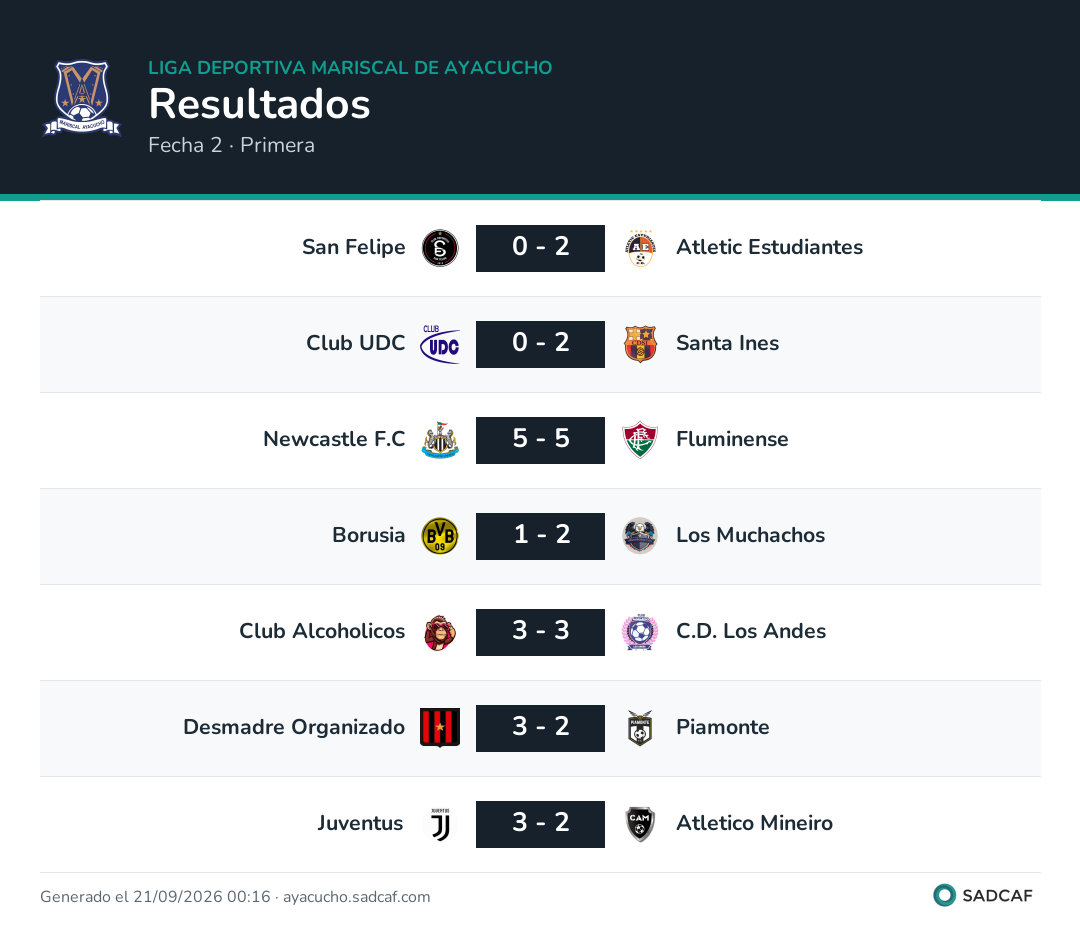Click the SADCAF logo in footer
Image resolution: width=1080 pixels, height=948 pixels.
(983, 896)
